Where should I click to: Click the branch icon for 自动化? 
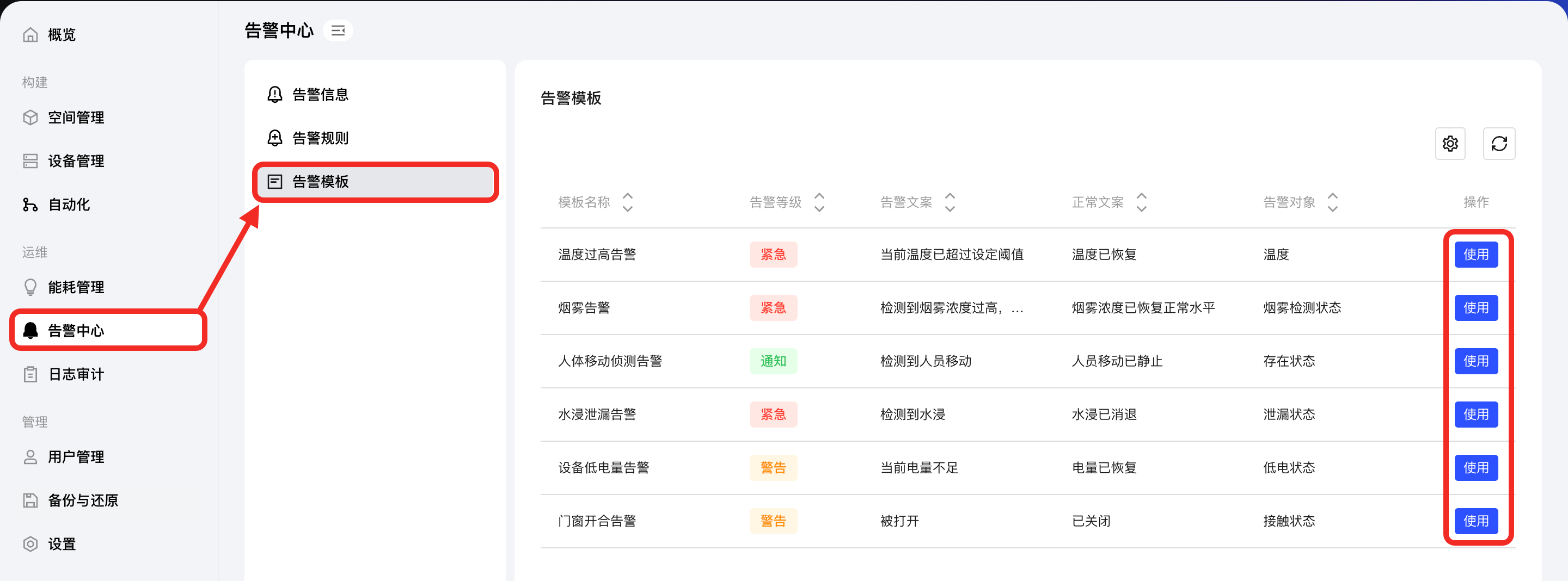coord(30,205)
